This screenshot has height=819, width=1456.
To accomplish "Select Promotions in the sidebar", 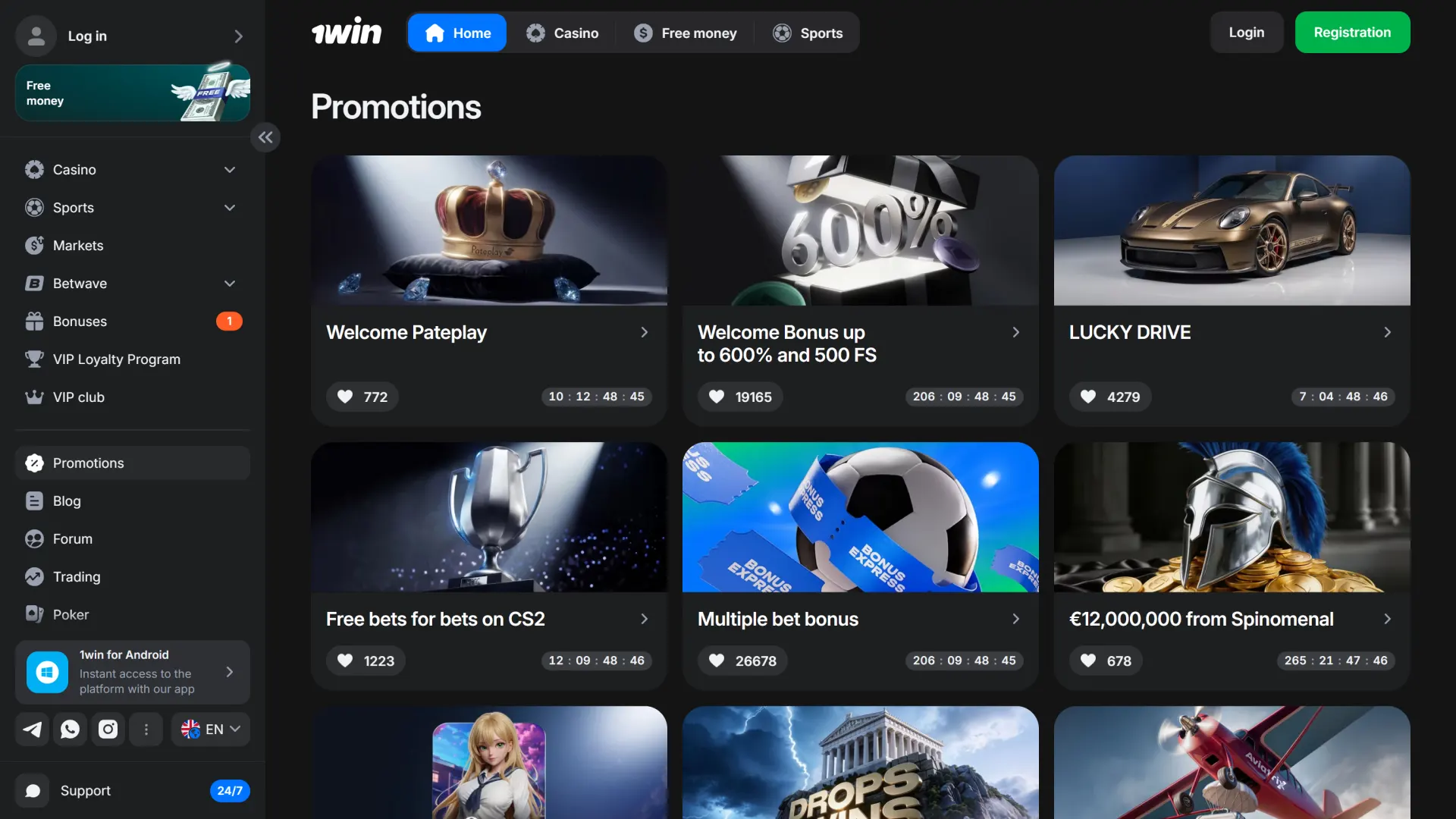I will pos(133,463).
